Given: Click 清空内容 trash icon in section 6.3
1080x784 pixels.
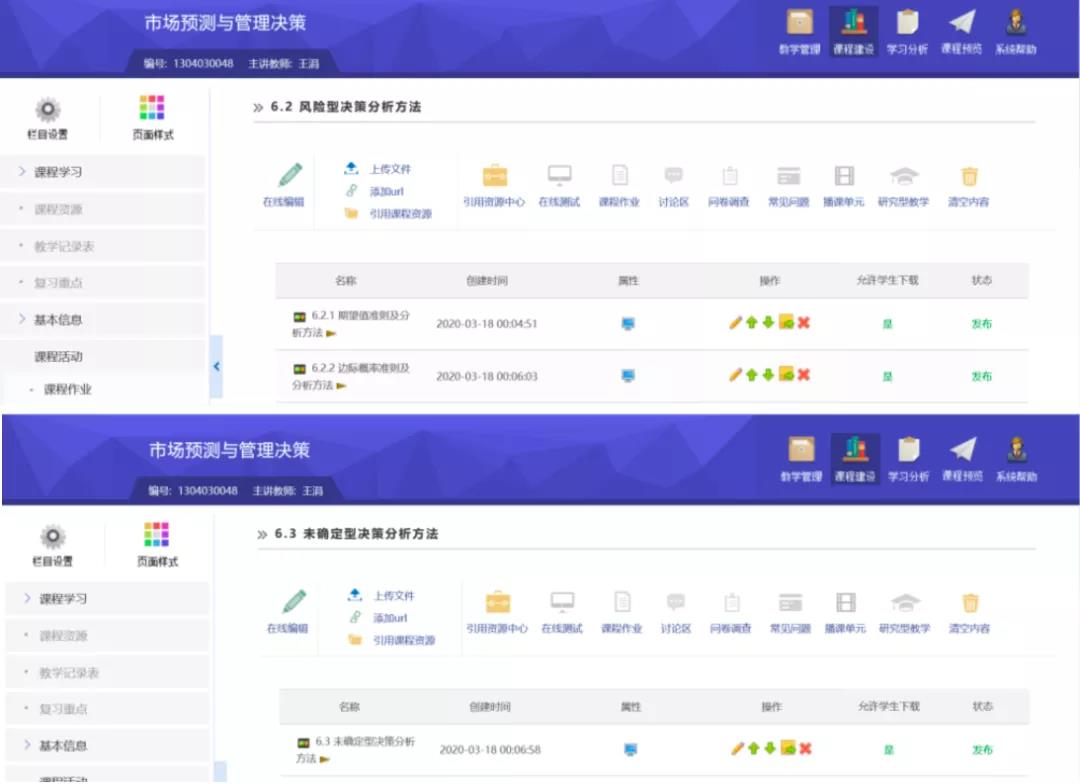Looking at the screenshot, I should [969, 603].
